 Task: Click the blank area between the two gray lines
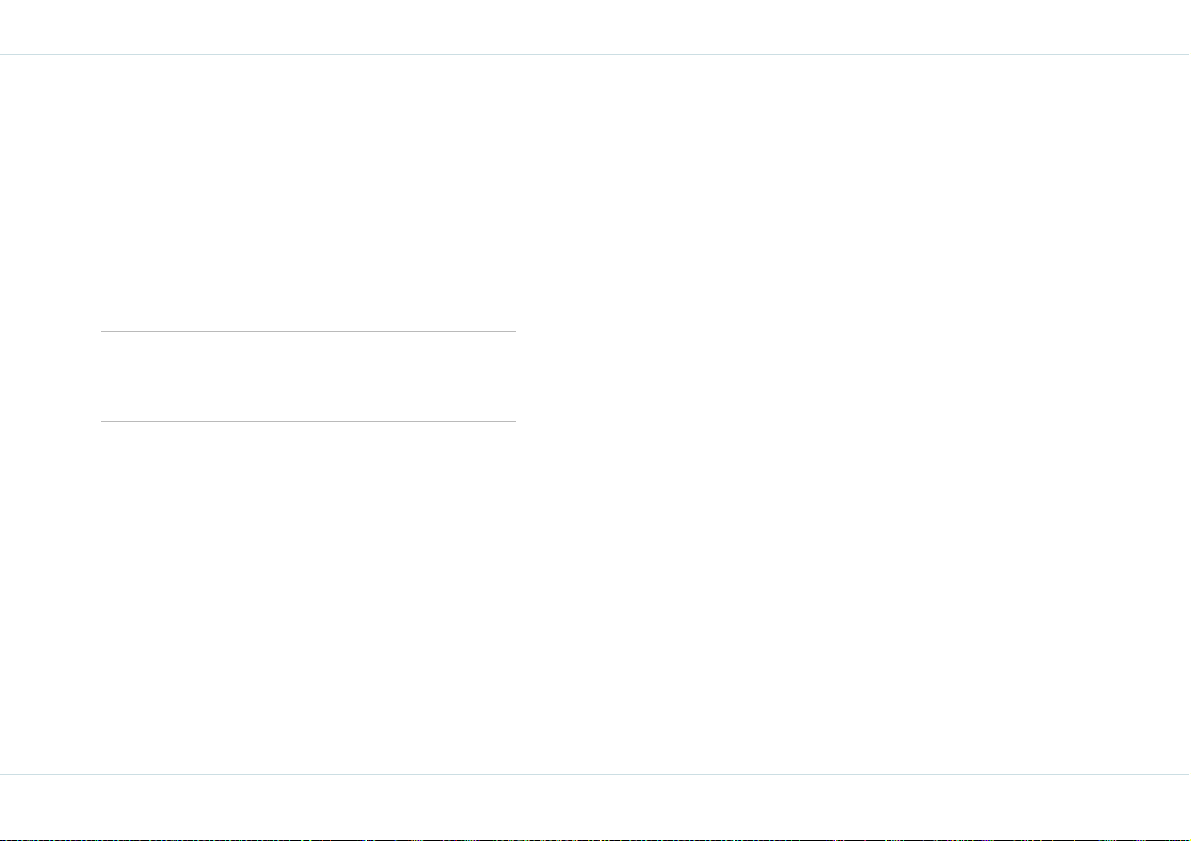pyautogui.click(x=308, y=376)
